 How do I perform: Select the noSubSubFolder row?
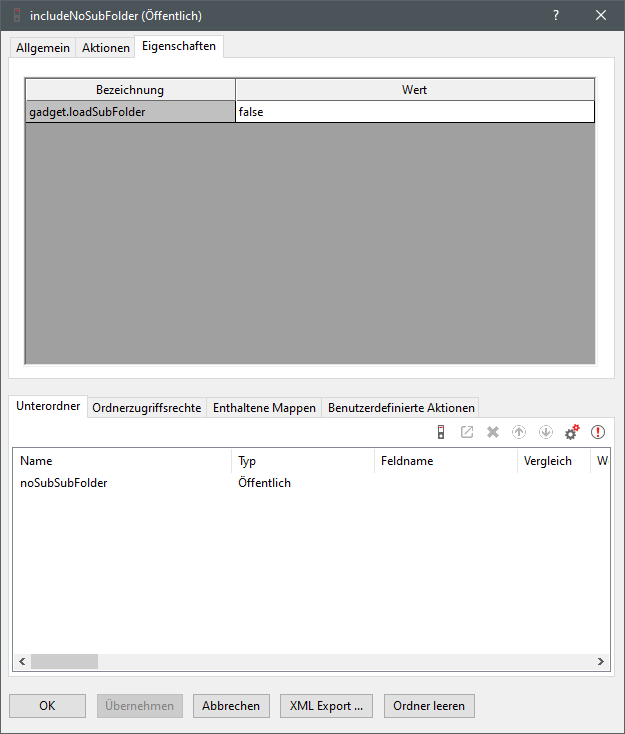pyautogui.click(x=311, y=483)
